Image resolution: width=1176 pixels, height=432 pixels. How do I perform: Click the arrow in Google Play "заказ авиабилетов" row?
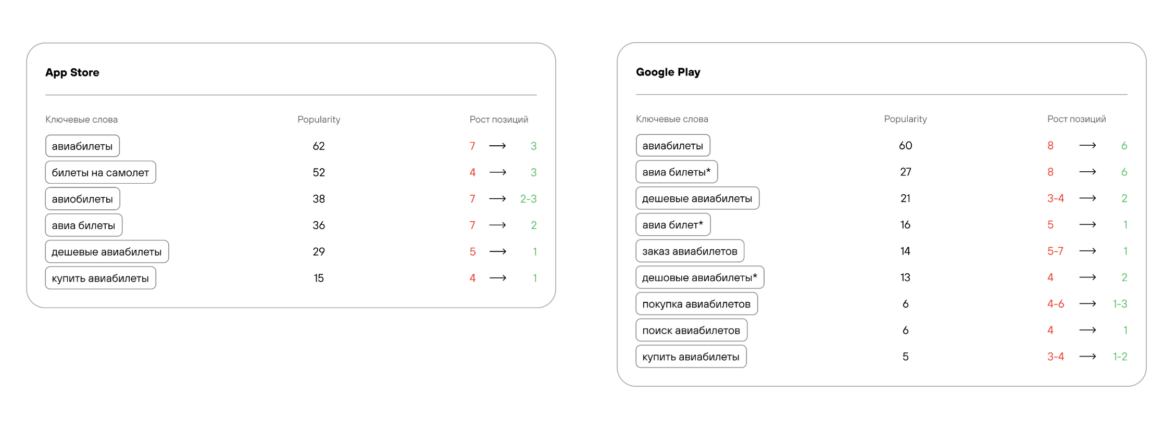tap(1087, 251)
